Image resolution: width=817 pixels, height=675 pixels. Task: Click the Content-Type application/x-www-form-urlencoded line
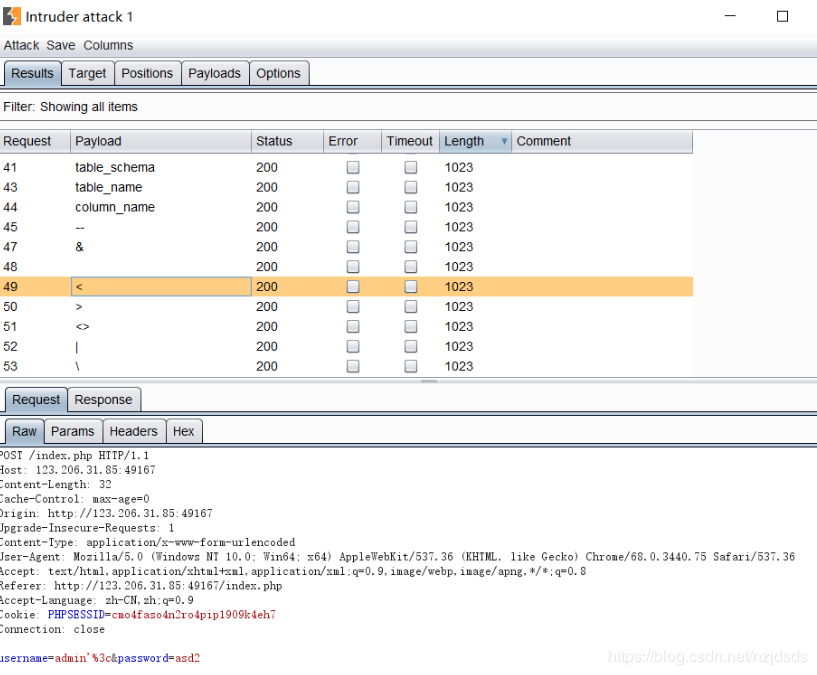pyautogui.click(x=147, y=542)
